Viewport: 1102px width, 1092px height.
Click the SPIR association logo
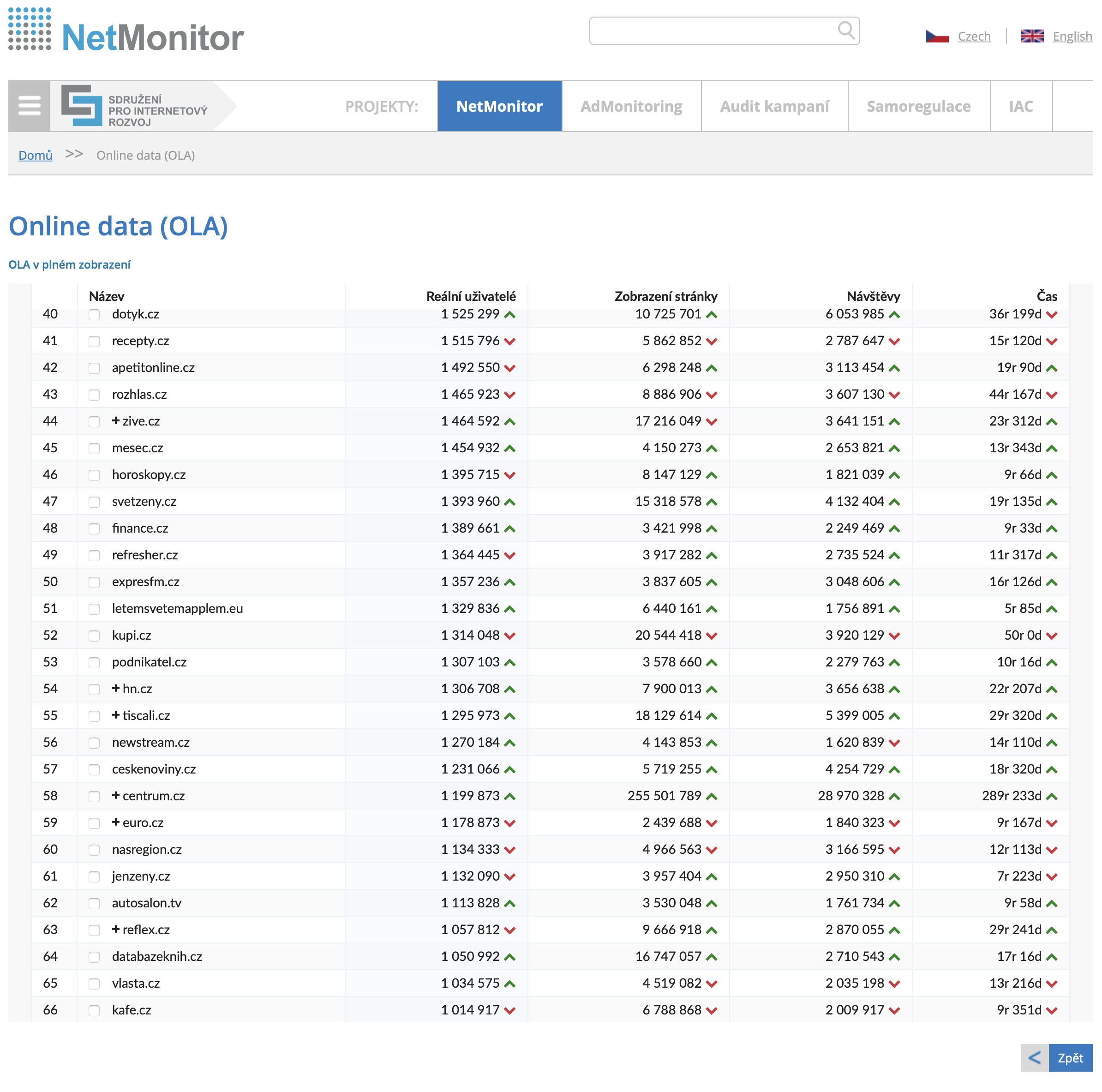(135, 107)
